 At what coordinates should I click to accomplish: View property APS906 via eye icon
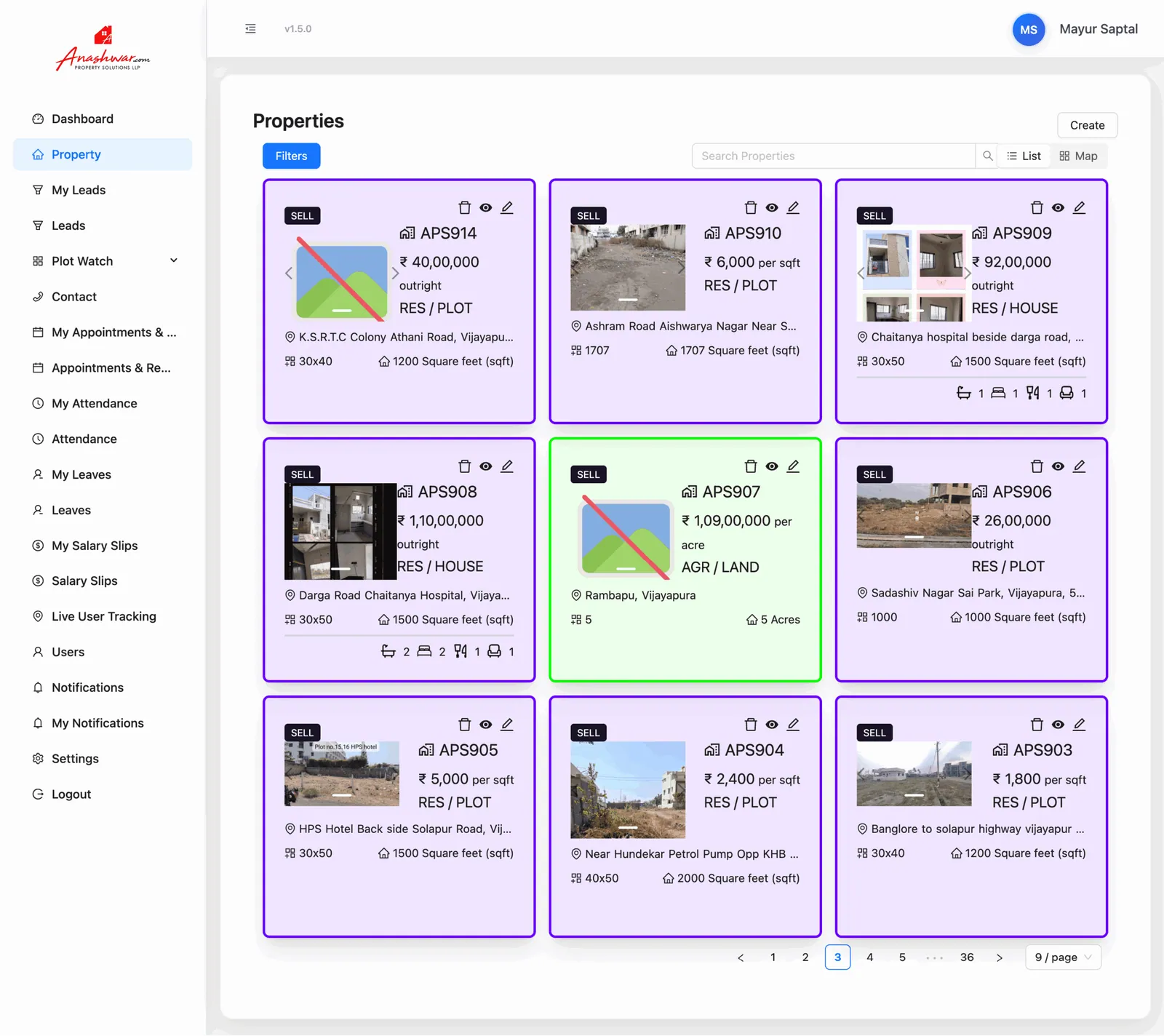pos(1058,466)
